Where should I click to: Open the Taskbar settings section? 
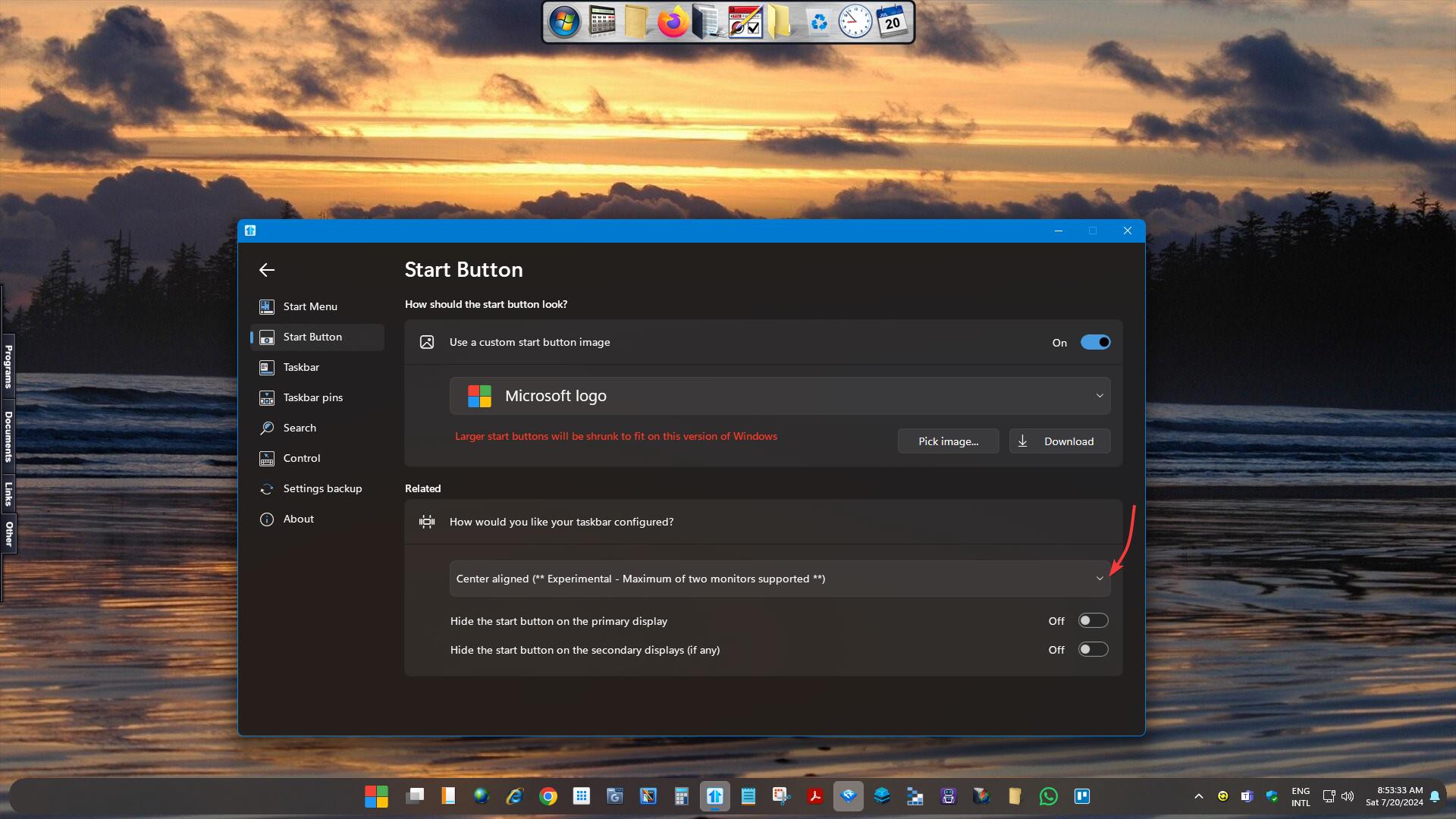pyautogui.click(x=317, y=367)
